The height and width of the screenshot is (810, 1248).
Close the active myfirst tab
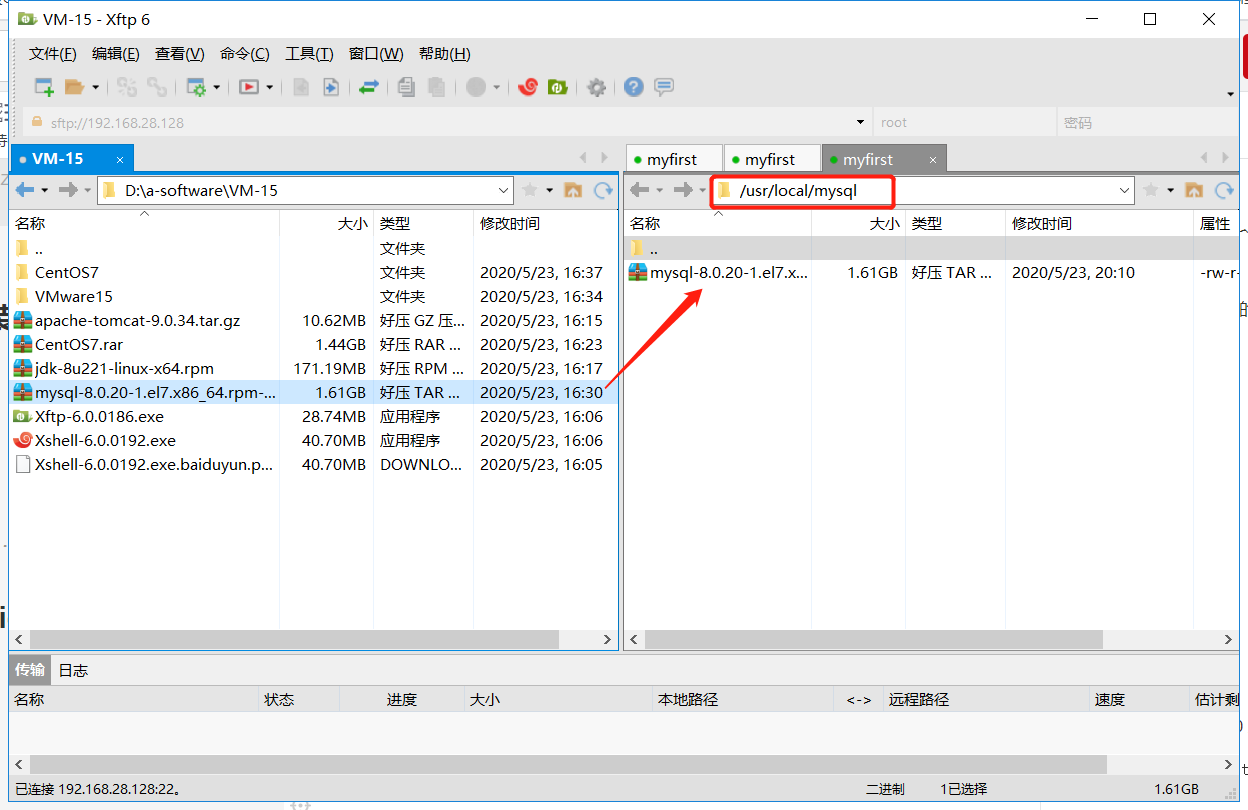pos(933,159)
